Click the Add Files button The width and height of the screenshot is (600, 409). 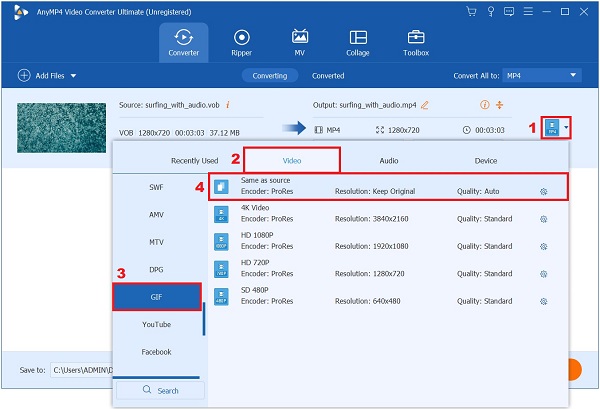(41, 75)
